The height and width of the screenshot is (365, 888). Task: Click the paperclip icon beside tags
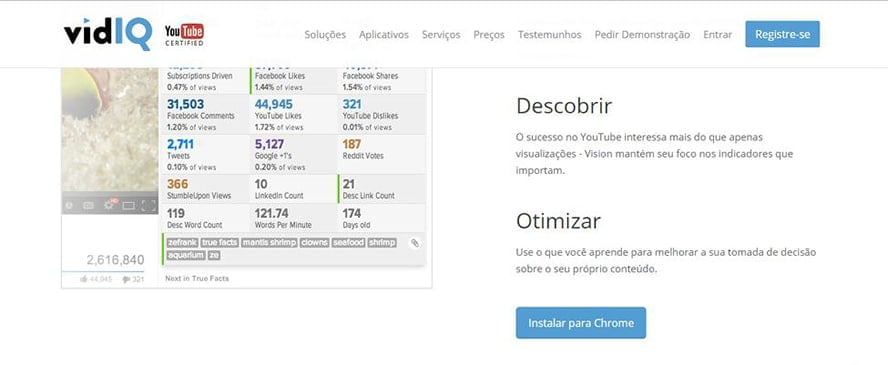(415, 243)
